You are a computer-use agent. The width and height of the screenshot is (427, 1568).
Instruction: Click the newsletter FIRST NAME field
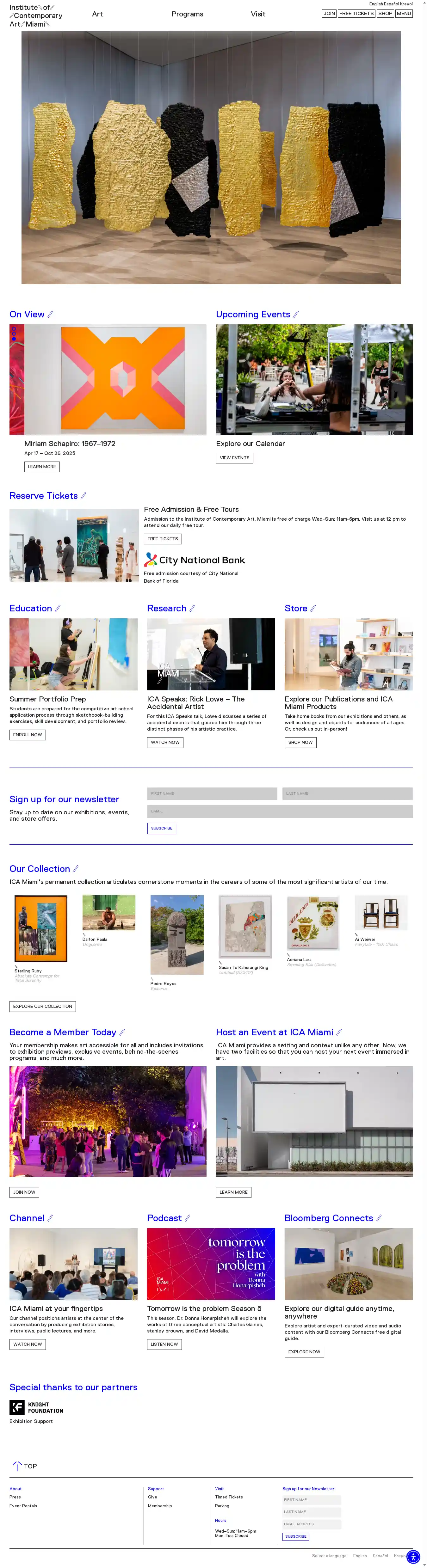pos(212,794)
